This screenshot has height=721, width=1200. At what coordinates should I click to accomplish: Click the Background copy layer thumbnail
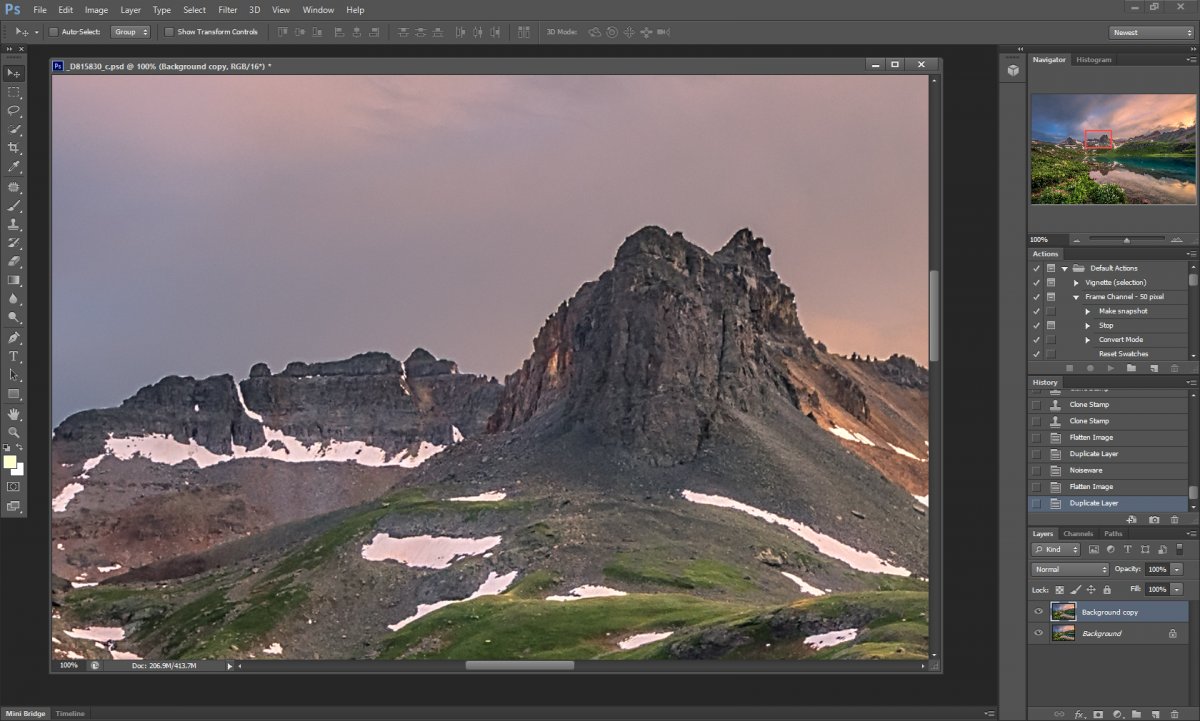point(1063,612)
